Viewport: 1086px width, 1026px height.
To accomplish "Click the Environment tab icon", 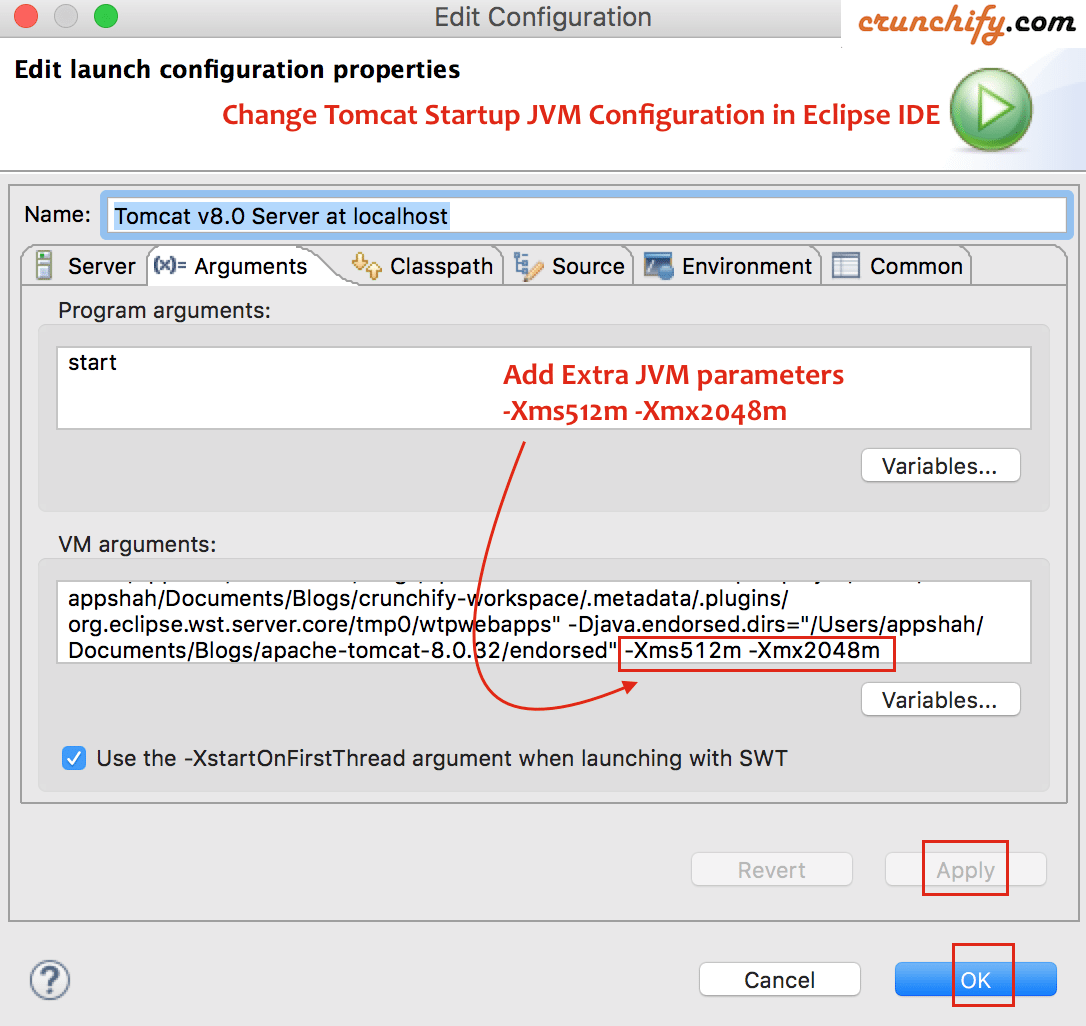I will [x=659, y=266].
